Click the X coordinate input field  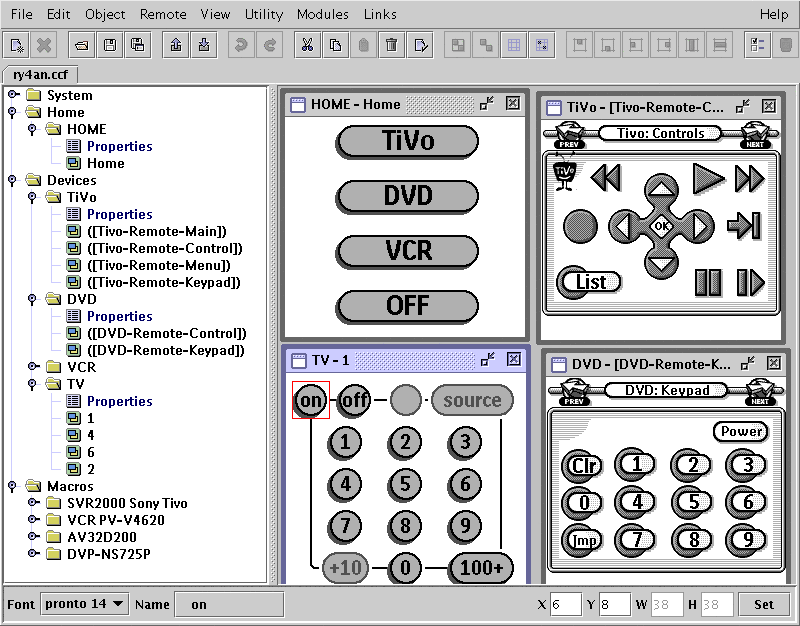tap(565, 604)
